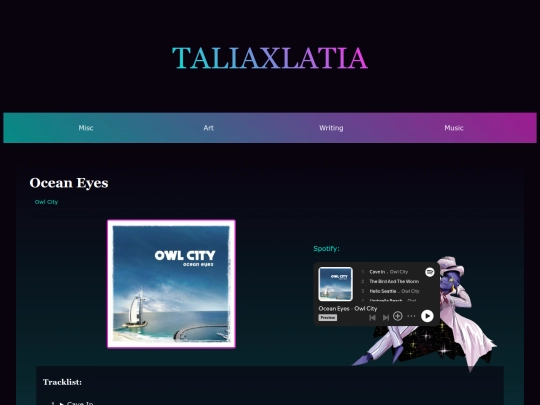Click the Tracklist: heading
The image size is (540, 405).
click(62, 382)
